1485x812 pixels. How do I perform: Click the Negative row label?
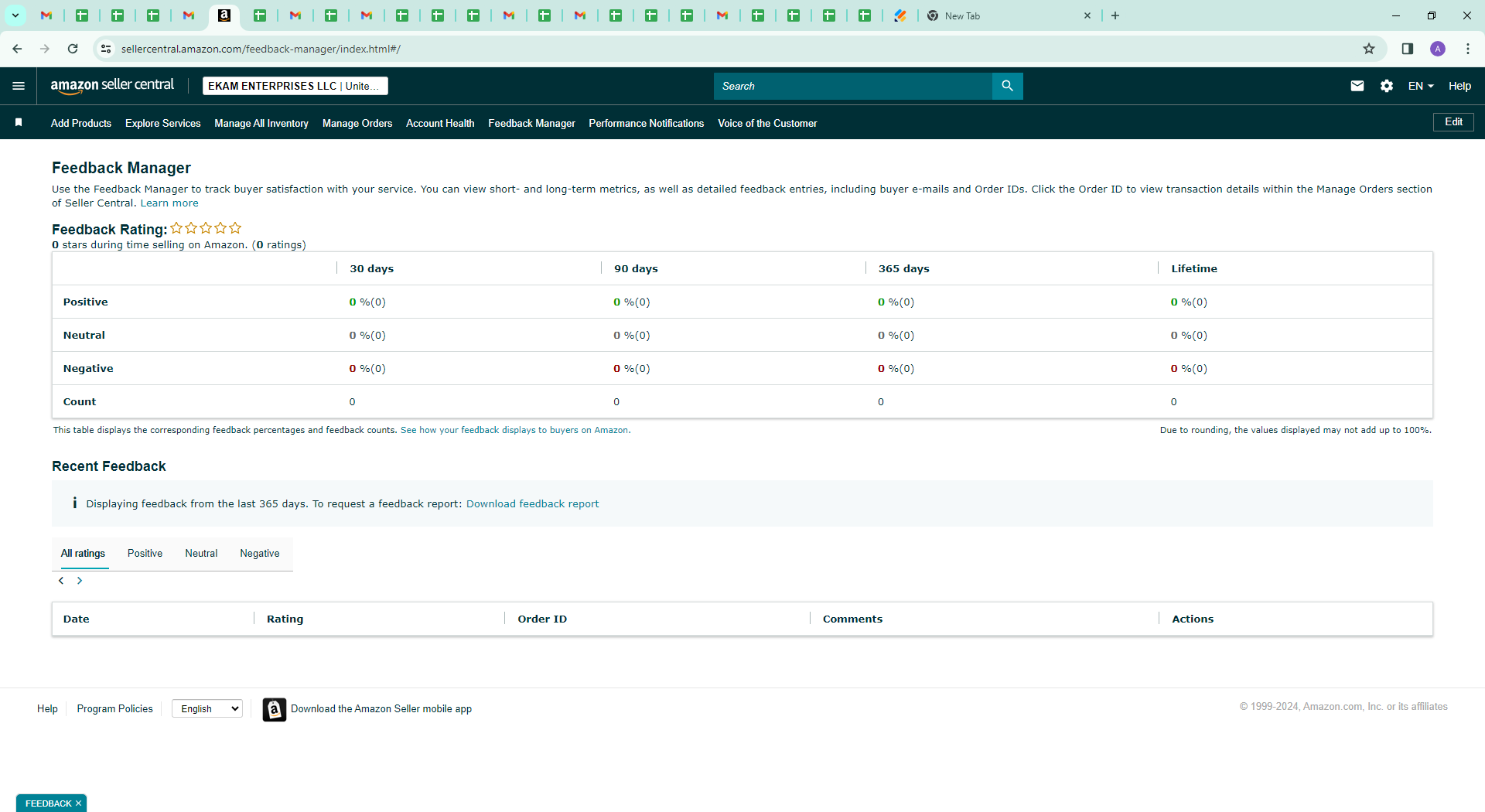88,369
